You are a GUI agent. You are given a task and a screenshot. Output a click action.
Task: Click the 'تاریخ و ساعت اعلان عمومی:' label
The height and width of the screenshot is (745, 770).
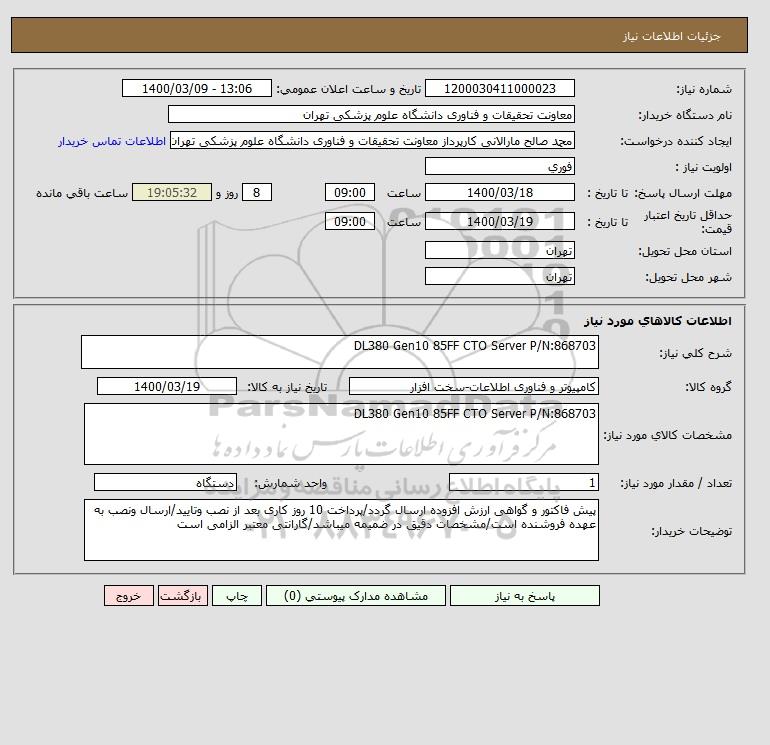pos(349,89)
